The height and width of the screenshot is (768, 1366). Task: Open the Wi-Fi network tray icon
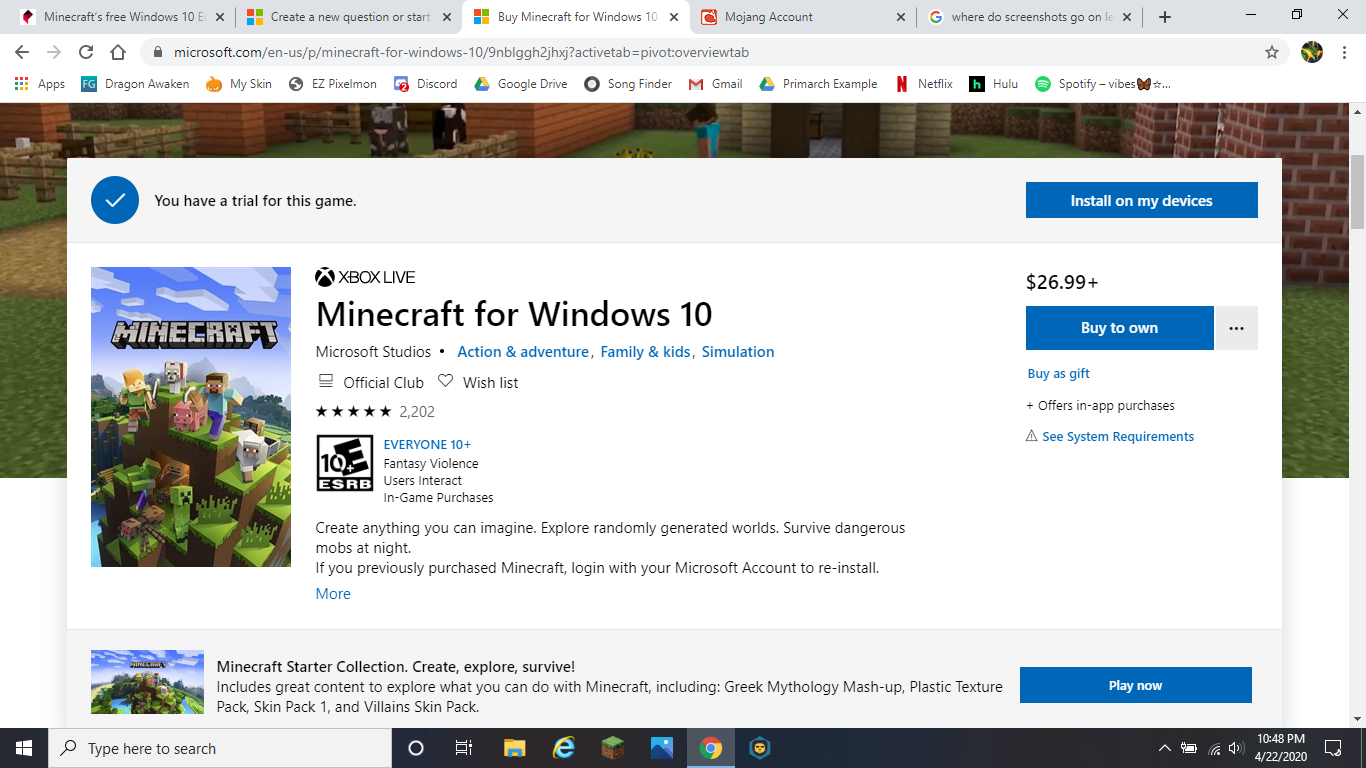point(1213,748)
